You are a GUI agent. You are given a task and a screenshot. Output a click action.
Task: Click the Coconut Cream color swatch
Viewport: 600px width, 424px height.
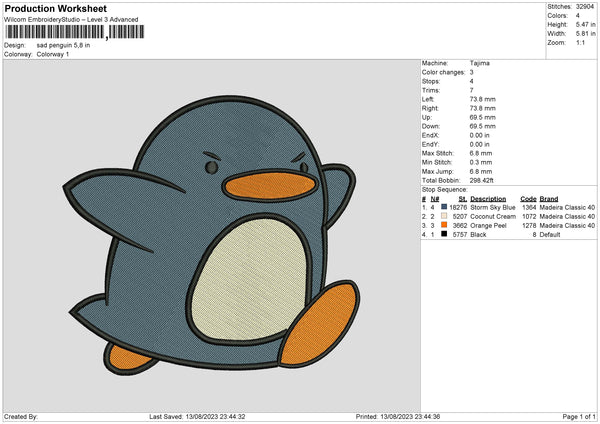point(444,216)
